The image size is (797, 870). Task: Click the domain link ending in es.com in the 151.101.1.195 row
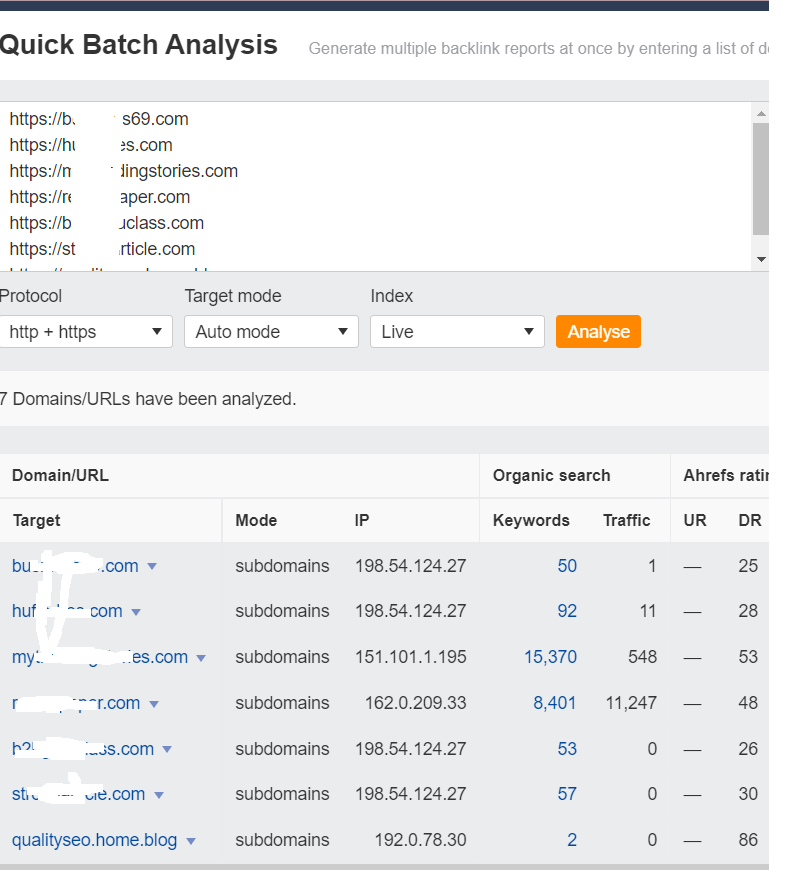point(100,657)
